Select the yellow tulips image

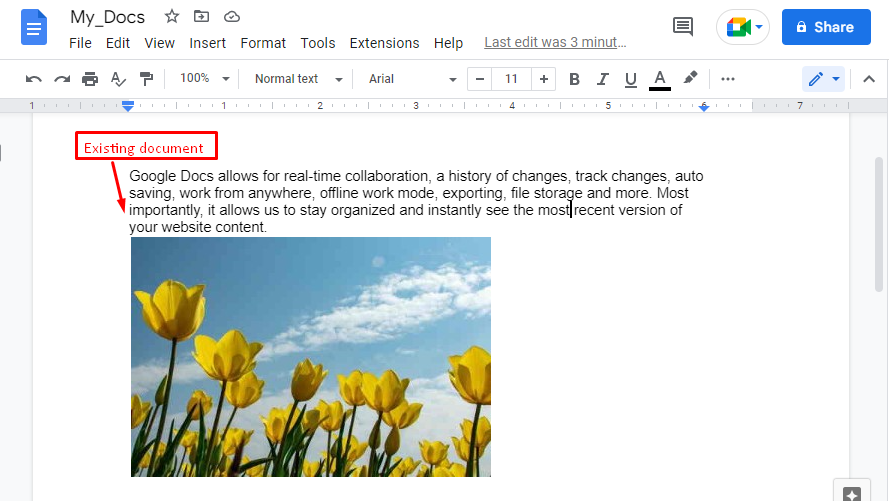pos(311,357)
